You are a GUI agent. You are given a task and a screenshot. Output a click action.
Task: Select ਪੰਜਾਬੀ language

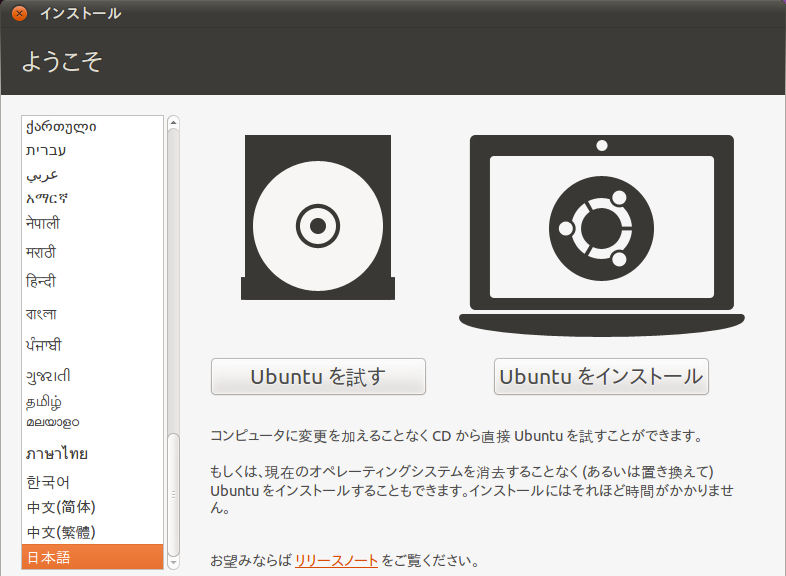pyautogui.click(x=92, y=344)
